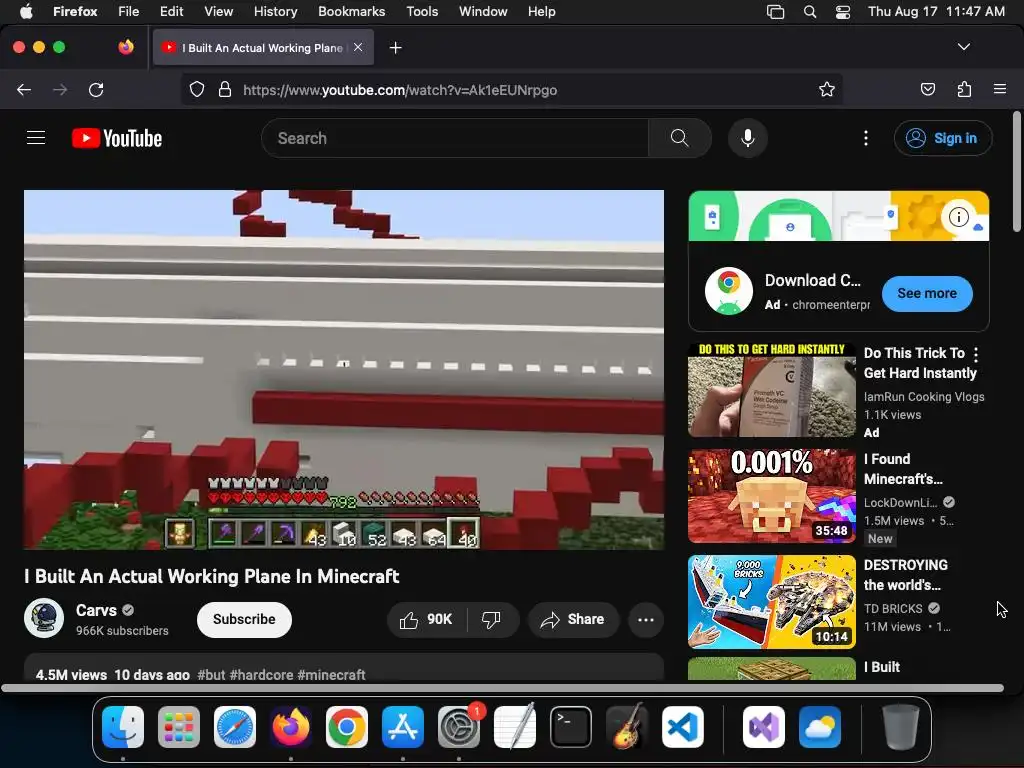1024x768 pixels.
Task: Open Save to Pocket icon
Action: (x=927, y=89)
